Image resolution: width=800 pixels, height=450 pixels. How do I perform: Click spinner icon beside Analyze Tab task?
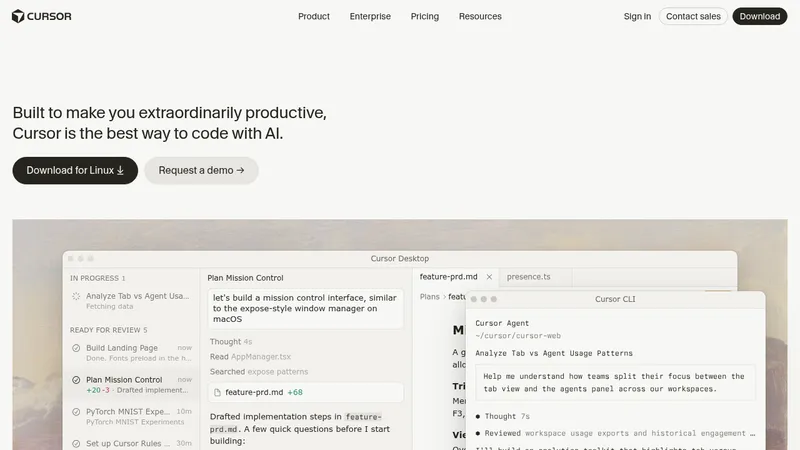coord(76,296)
